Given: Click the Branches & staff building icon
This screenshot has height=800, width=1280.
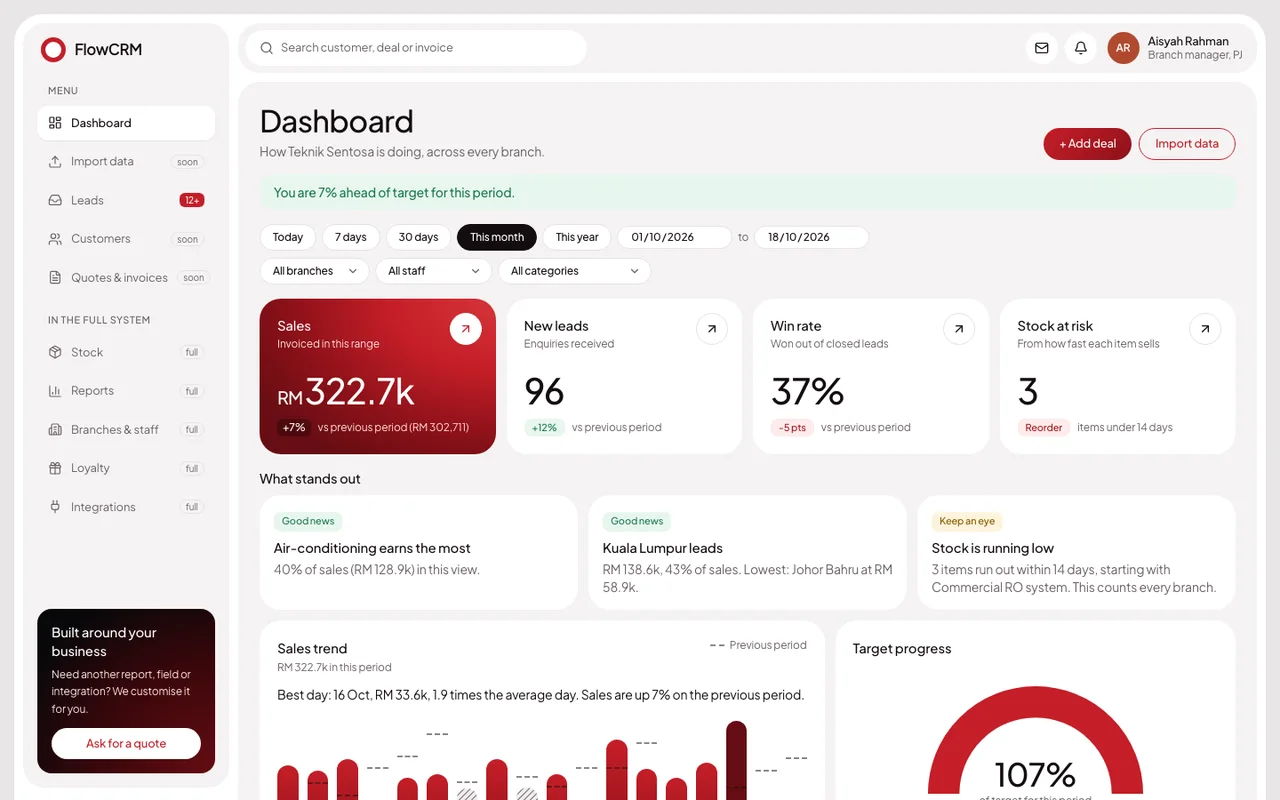Looking at the screenshot, I should (x=55, y=430).
